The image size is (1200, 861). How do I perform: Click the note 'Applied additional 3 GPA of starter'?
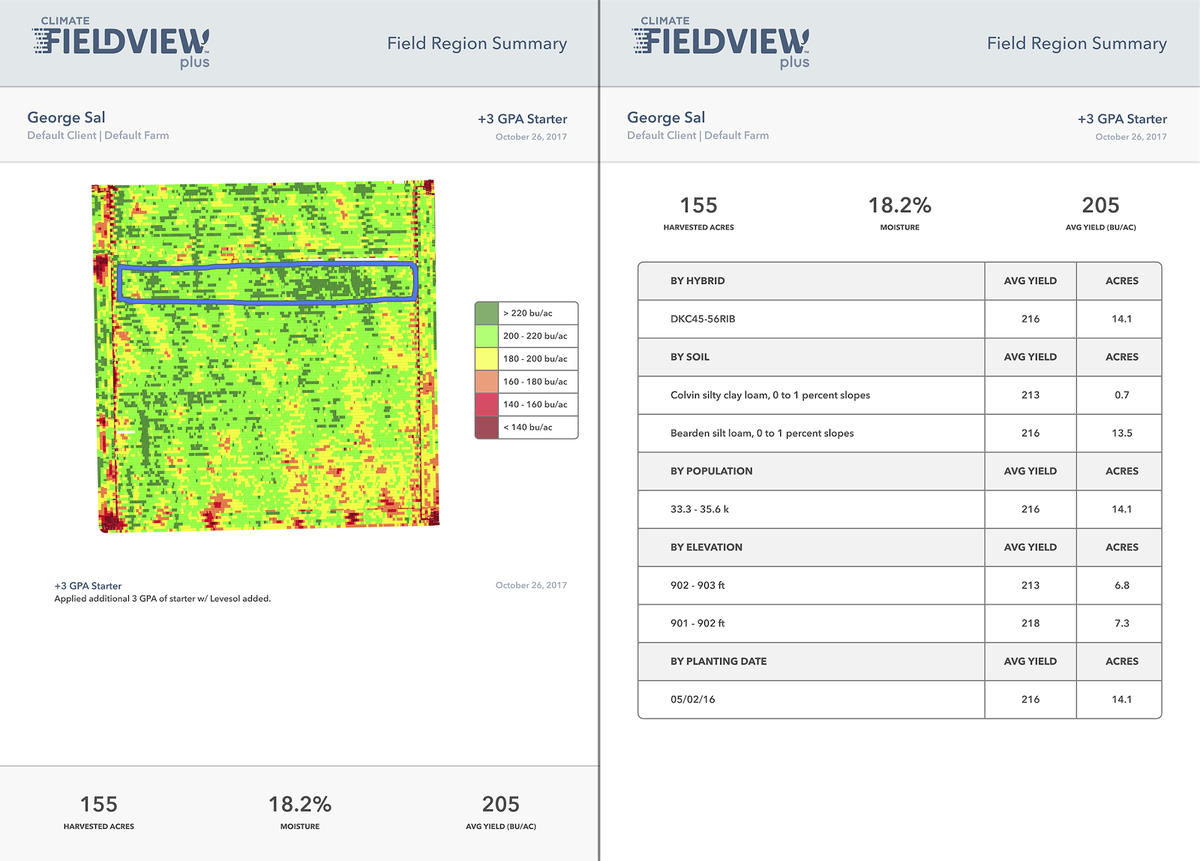(162, 599)
